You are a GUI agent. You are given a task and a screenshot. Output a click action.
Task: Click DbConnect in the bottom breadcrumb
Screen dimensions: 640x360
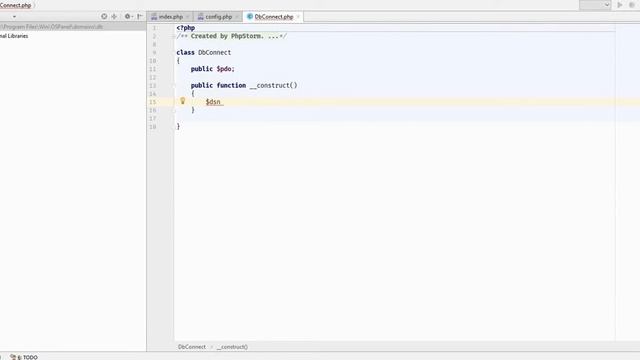[192, 347]
